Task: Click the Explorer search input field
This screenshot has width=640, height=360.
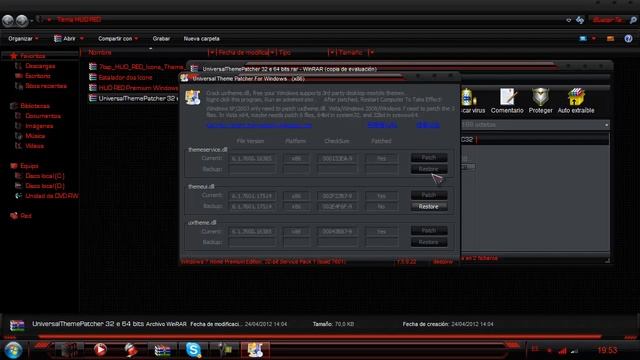Action: pyautogui.click(x=607, y=20)
